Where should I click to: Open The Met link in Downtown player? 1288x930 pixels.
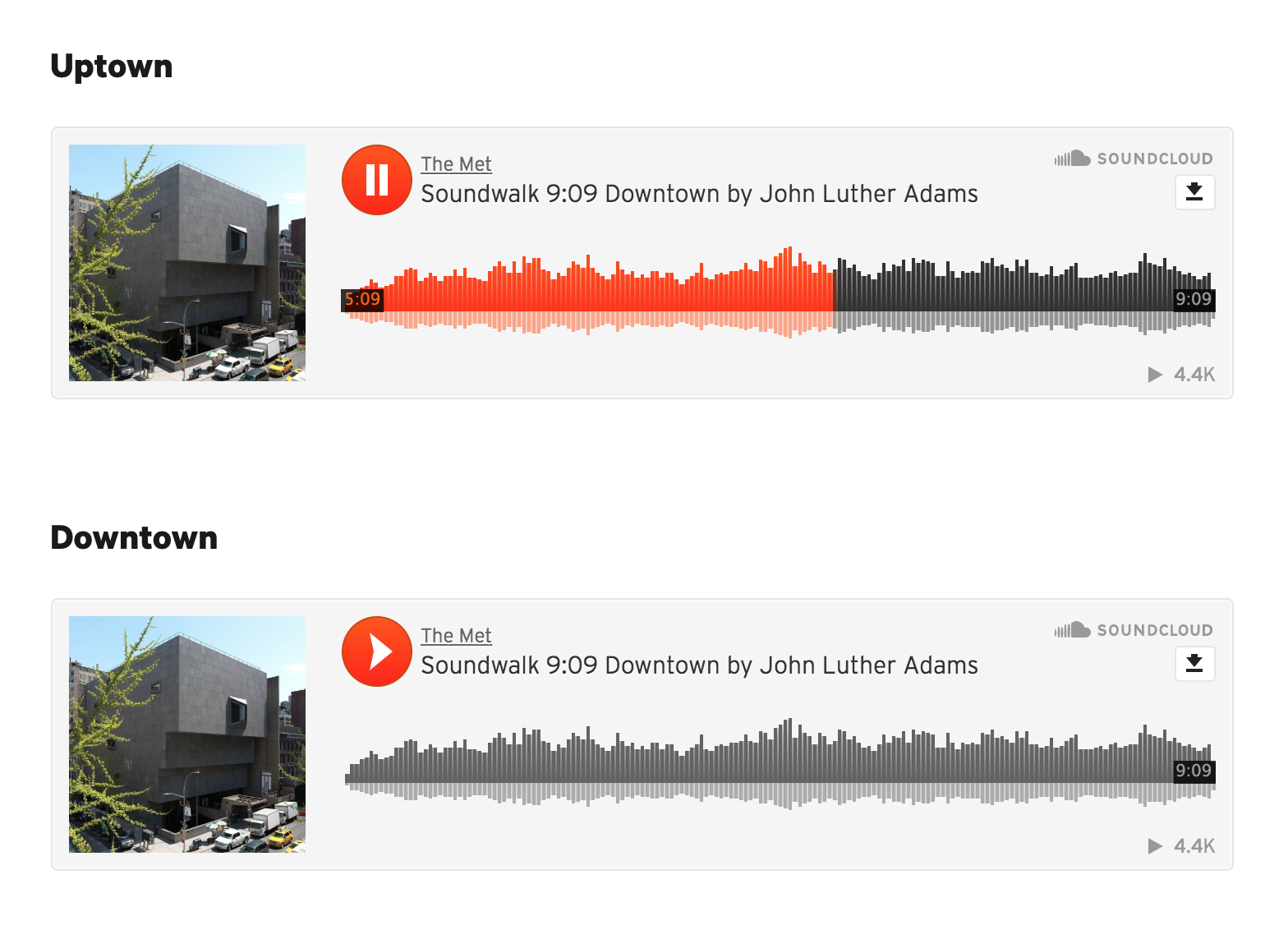coord(456,636)
